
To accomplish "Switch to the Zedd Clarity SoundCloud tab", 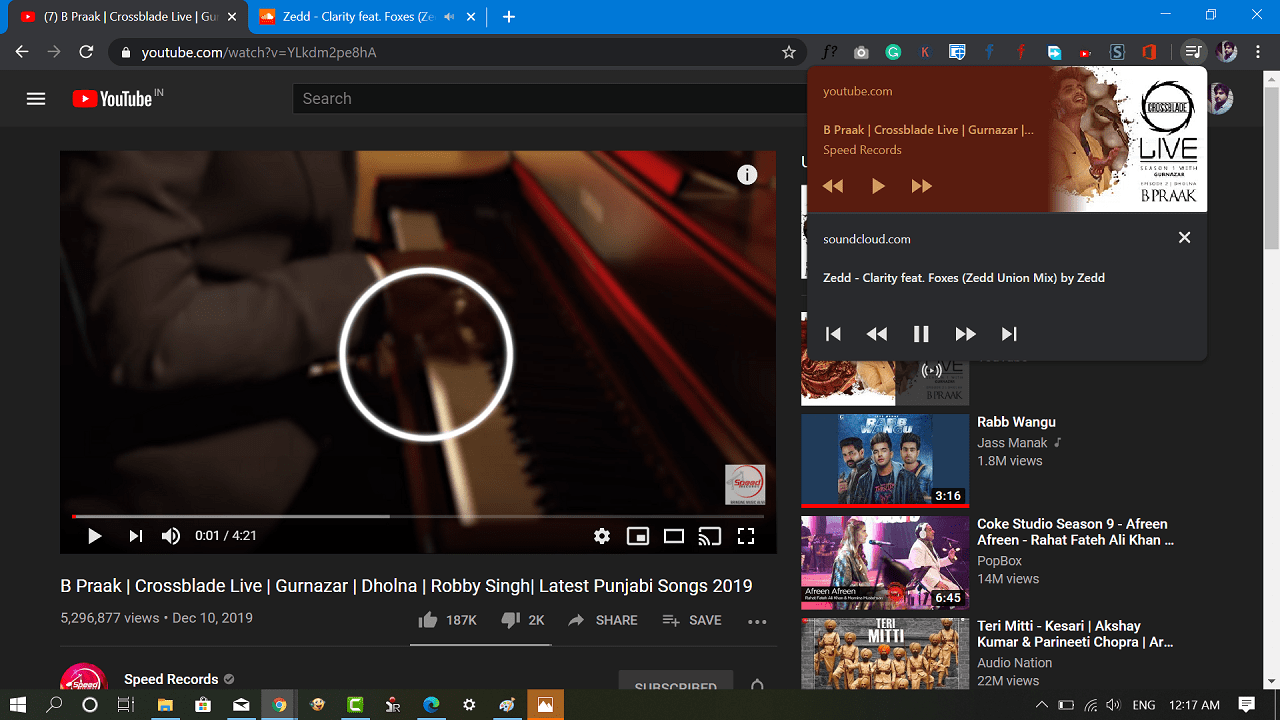I will point(357,17).
